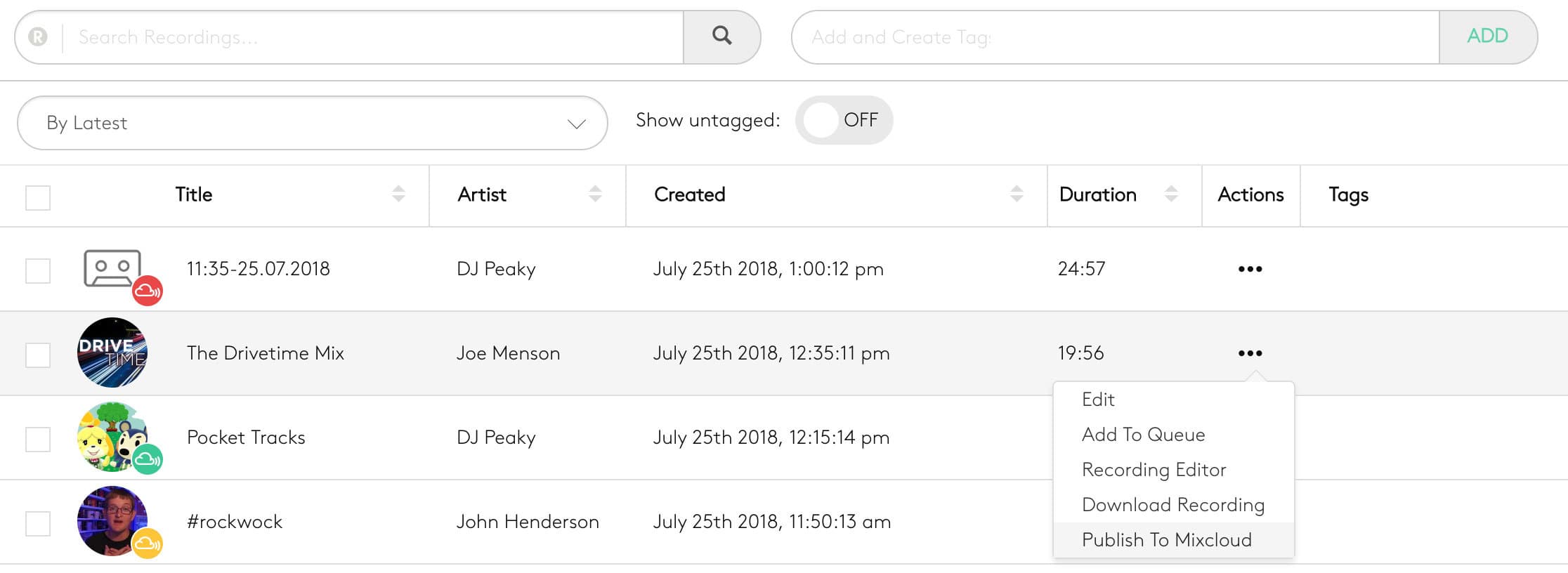Click the search magnifier icon
Image resolution: width=1568 pixels, height=573 pixels.
(x=721, y=37)
